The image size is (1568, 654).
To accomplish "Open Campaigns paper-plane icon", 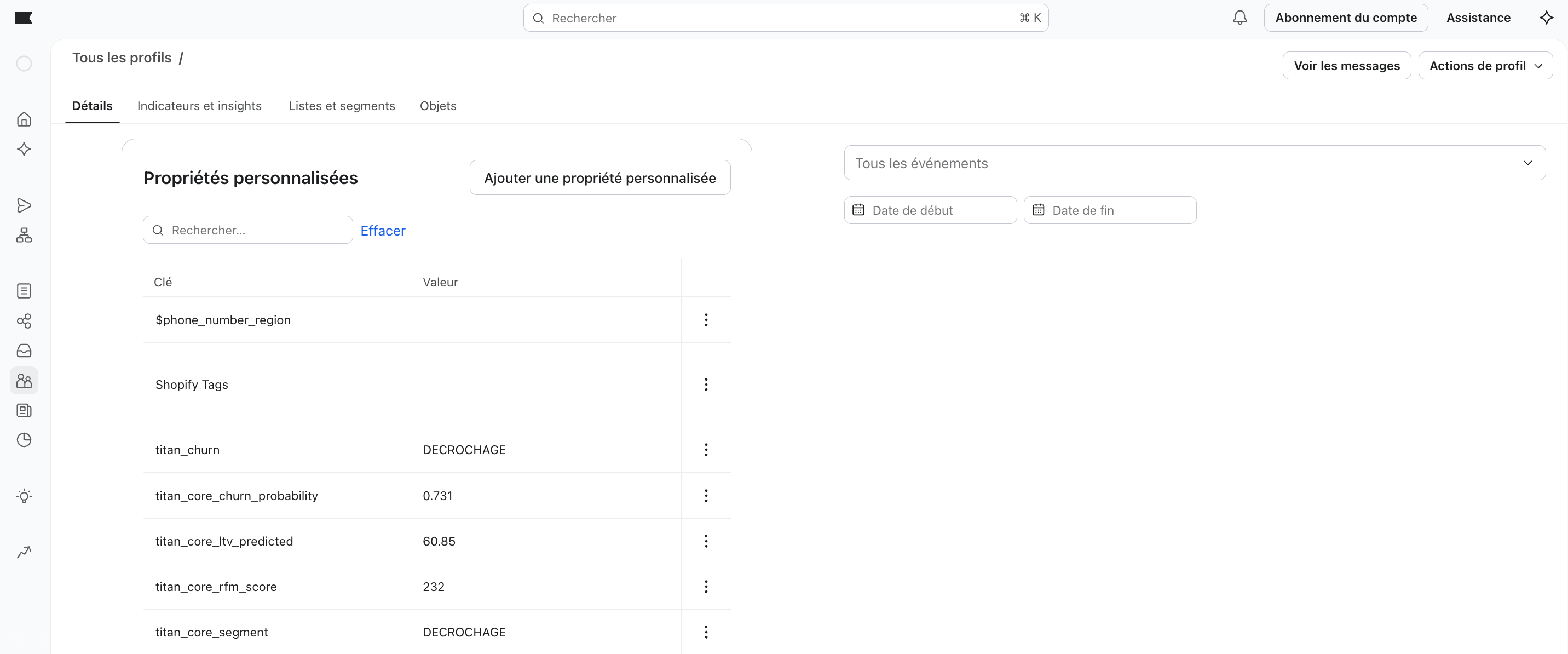I will coord(24,205).
